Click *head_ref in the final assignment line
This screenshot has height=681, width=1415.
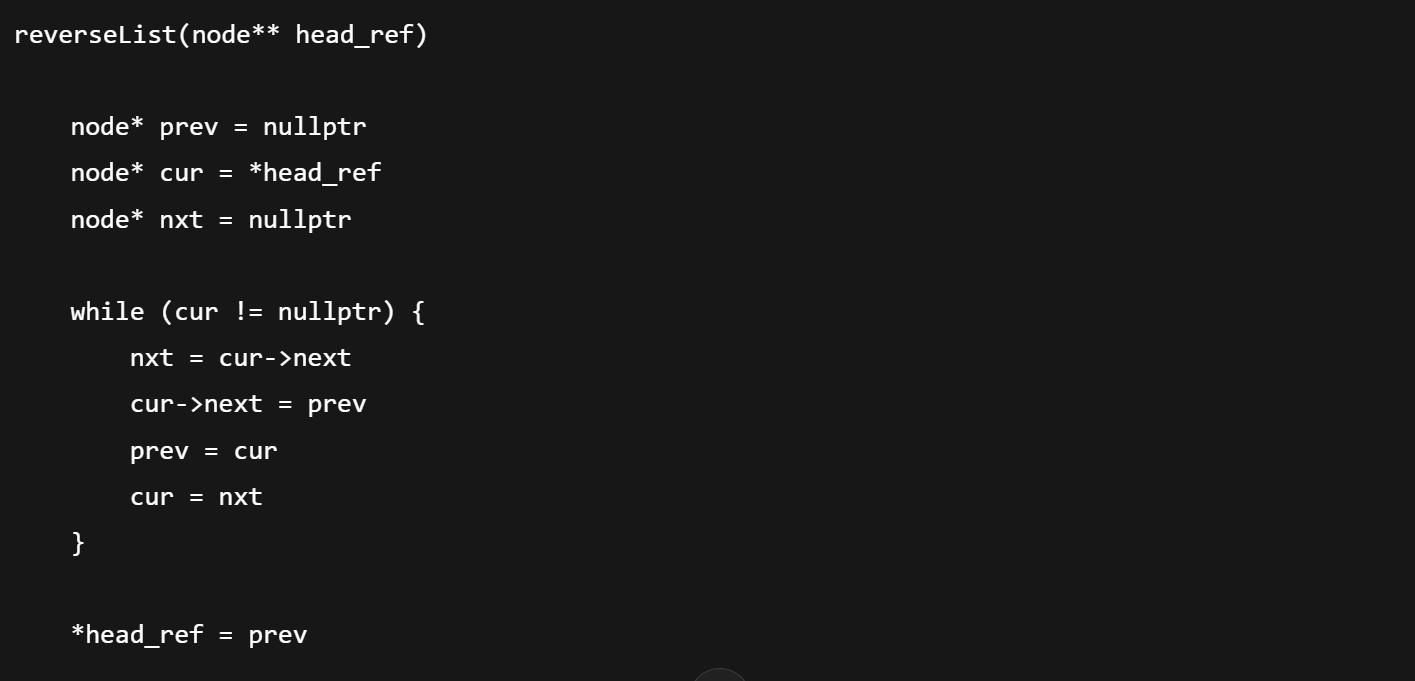[137, 635]
